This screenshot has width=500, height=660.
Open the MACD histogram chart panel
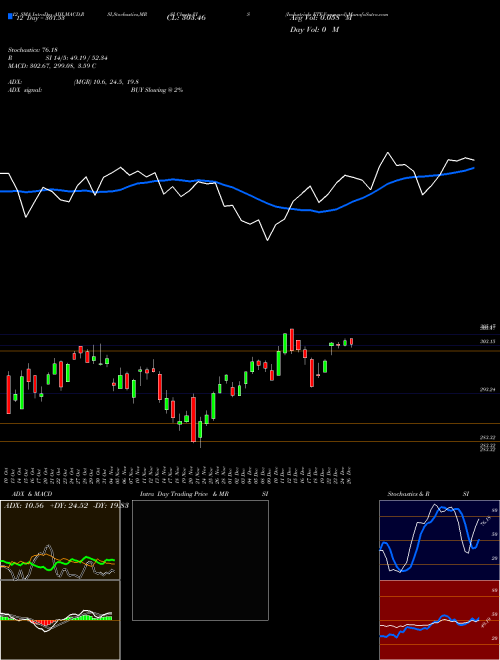pos(60,620)
